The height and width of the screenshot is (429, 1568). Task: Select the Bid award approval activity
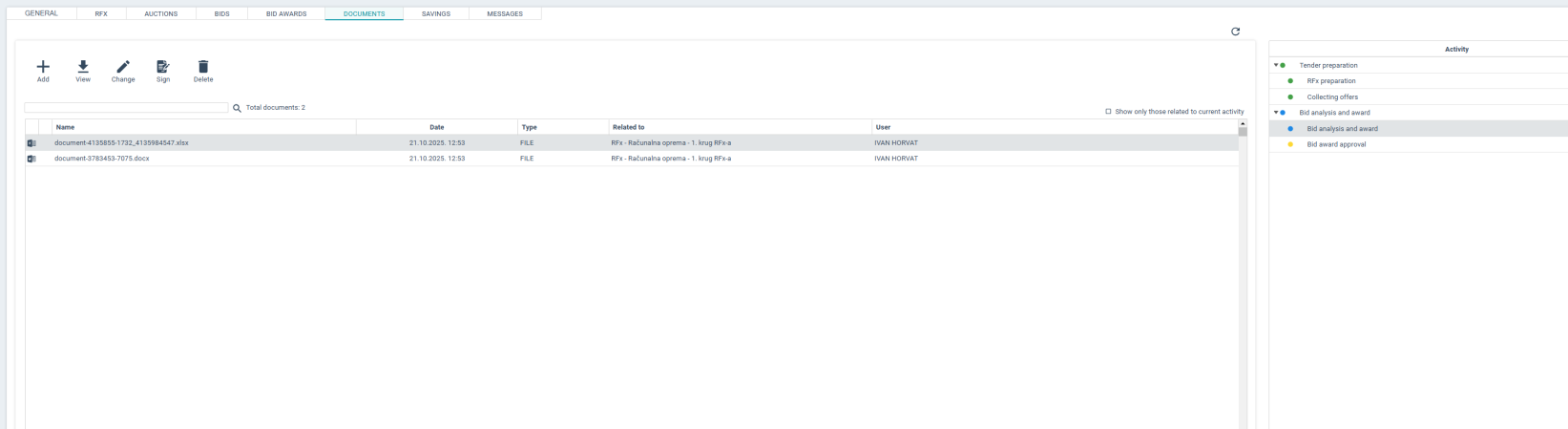coord(1336,144)
